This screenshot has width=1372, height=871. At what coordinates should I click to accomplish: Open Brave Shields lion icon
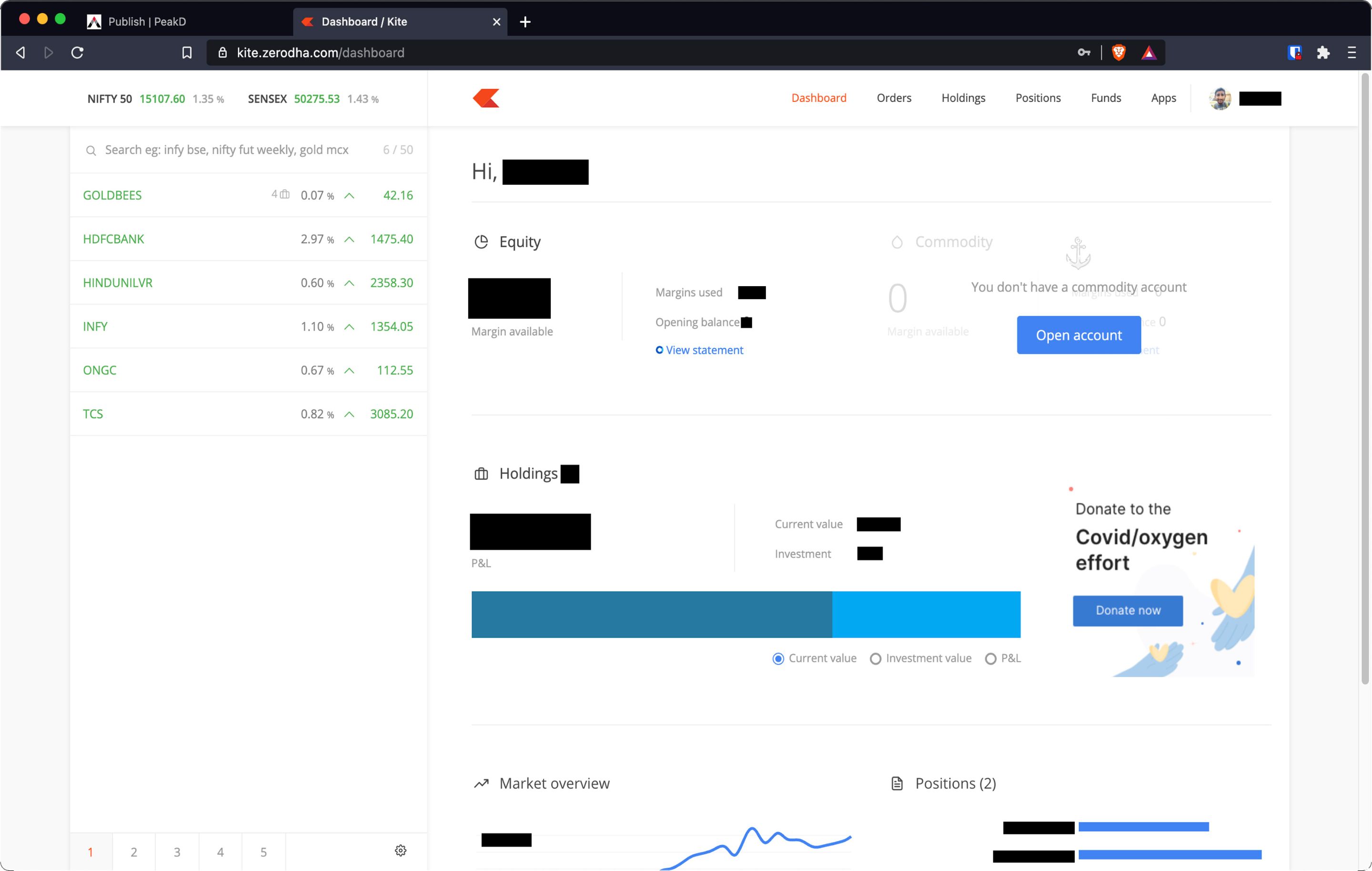point(1119,52)
